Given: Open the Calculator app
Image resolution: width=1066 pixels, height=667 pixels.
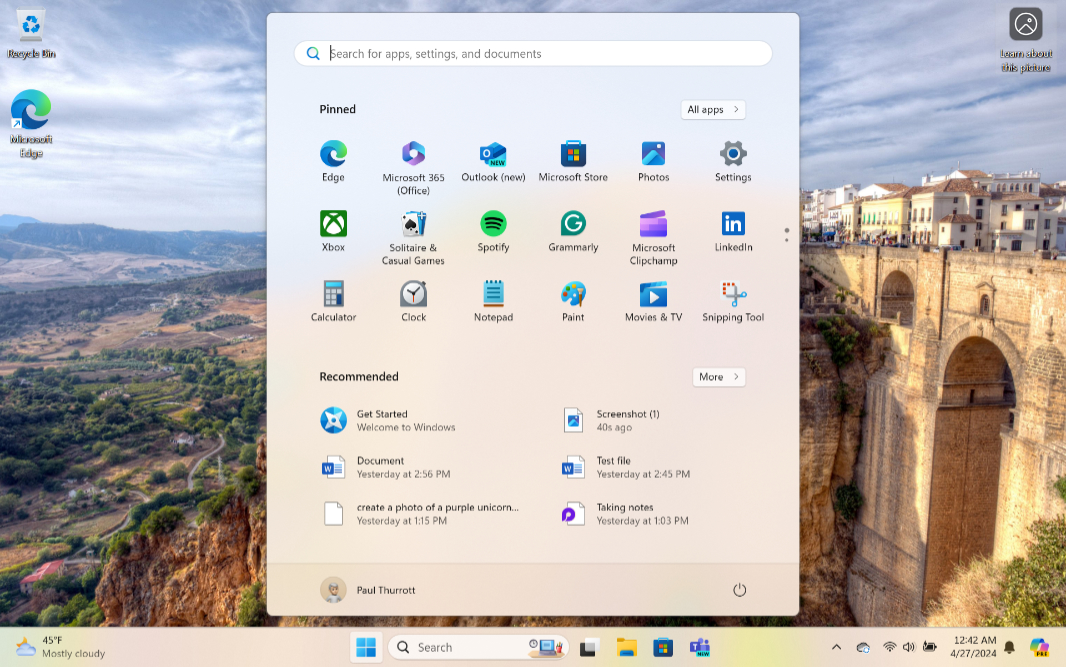Looking at the screenshot, I should [333, 293].
